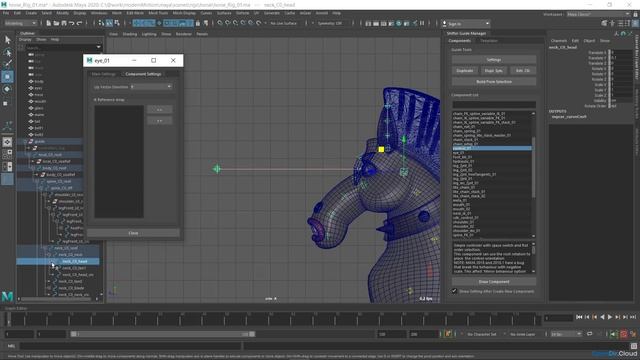Screen dimensions: 640x360
Task: Open the Outliner search filter dropdown arrow
Action: pyautogui.click(x=98, y=47)
